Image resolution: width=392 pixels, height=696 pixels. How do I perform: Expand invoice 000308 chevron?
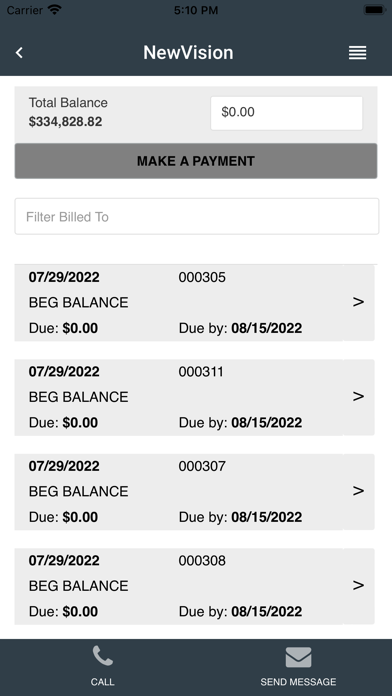pyautogui.click(x=358, y=585)
